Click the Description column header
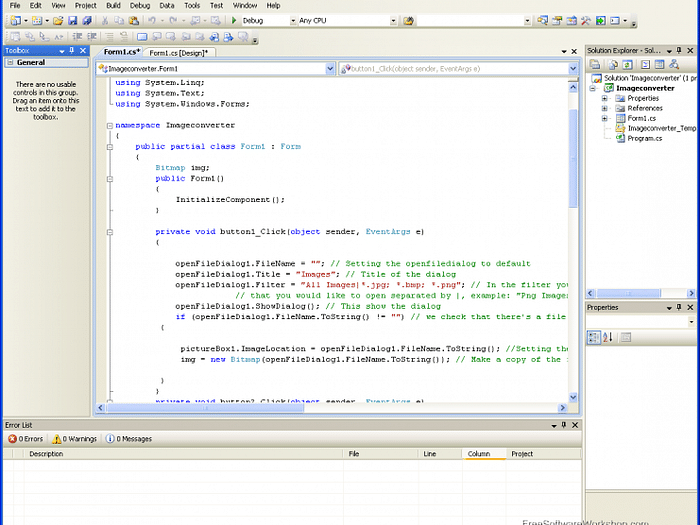The height and width of the screenshot is (525, 700). coord(47,454)
